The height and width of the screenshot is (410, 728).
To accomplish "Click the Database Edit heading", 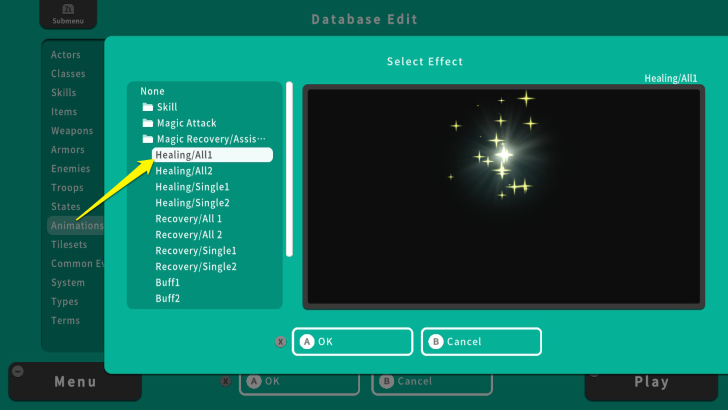I will pos(364,19).
